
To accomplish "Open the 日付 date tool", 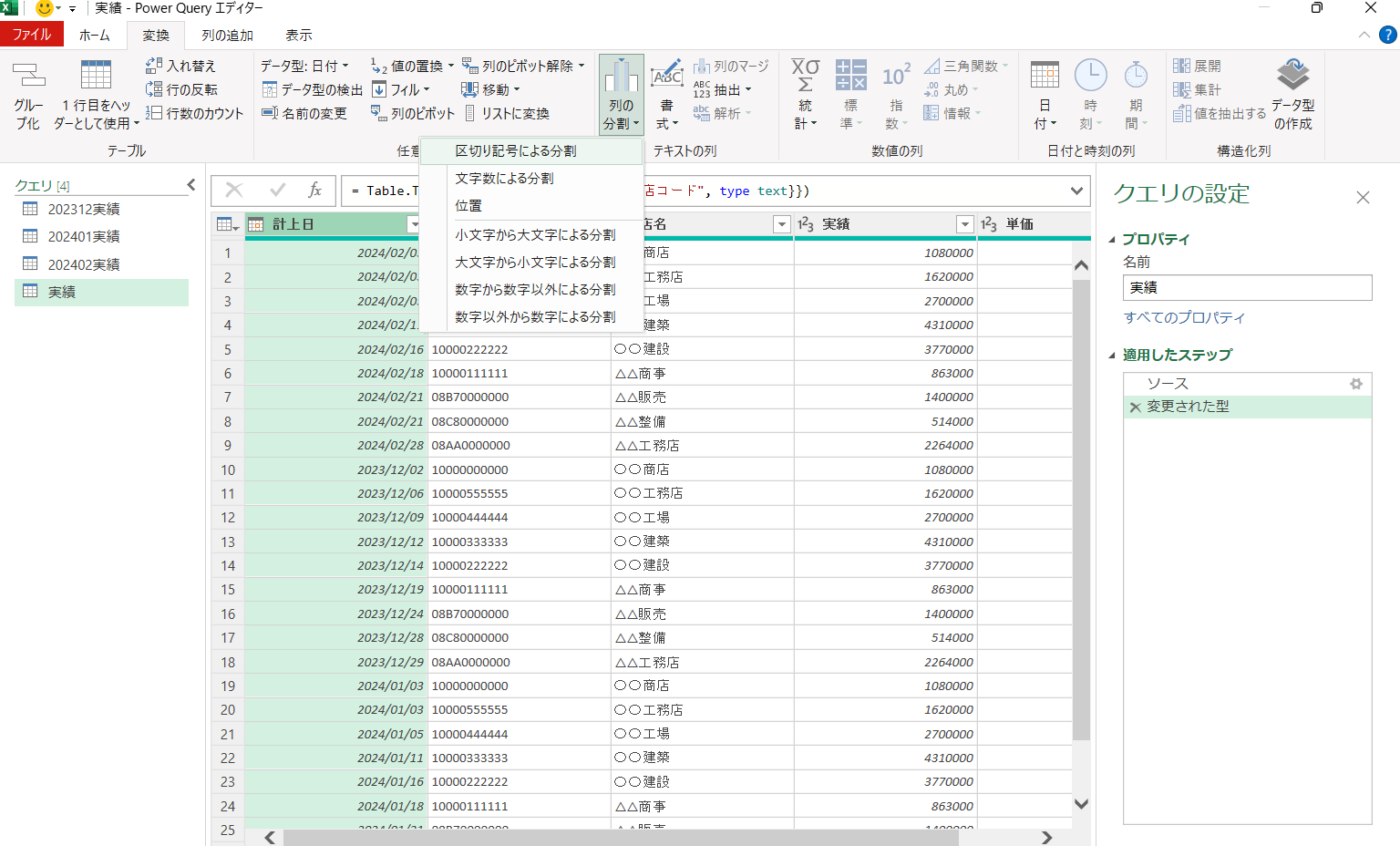I will pyautogui.click(x=1045, y=96).
